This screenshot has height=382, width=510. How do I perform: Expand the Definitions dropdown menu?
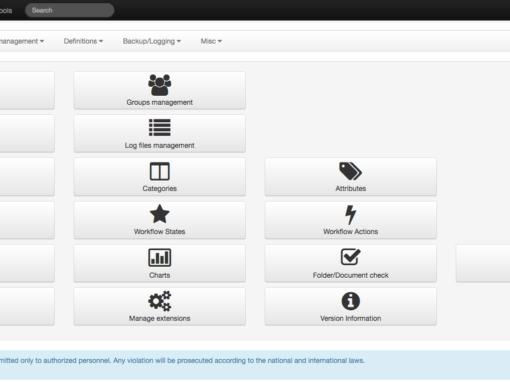[83, 41]
